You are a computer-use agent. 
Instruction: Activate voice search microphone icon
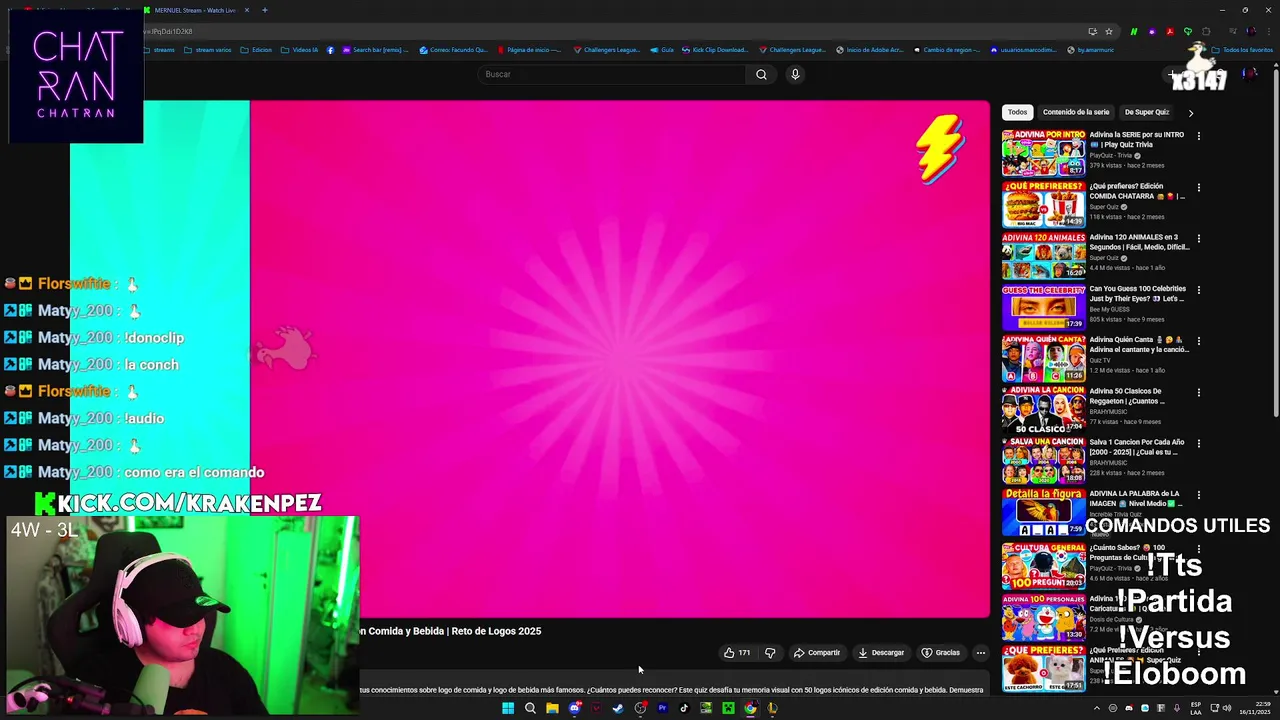pos(795,74)
